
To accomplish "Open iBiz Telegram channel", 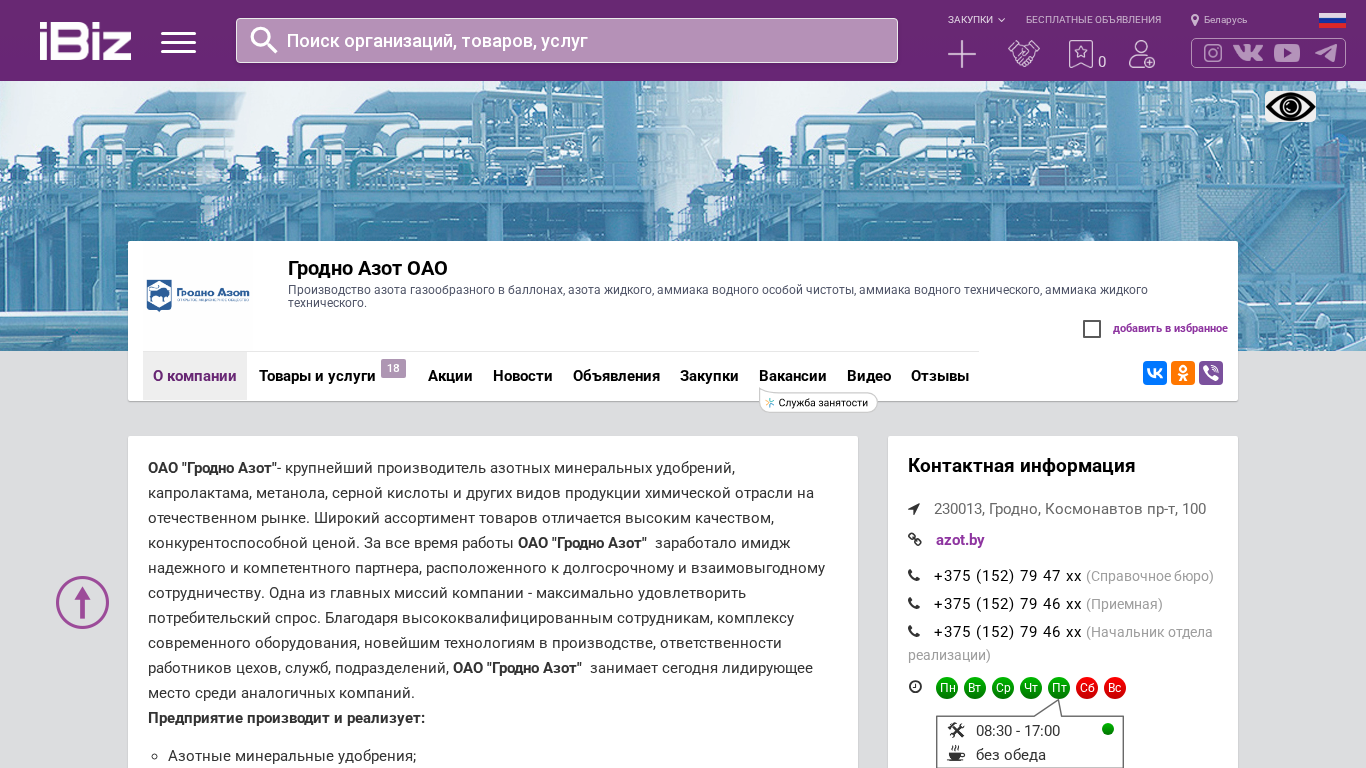I will tap(1326, 53).
